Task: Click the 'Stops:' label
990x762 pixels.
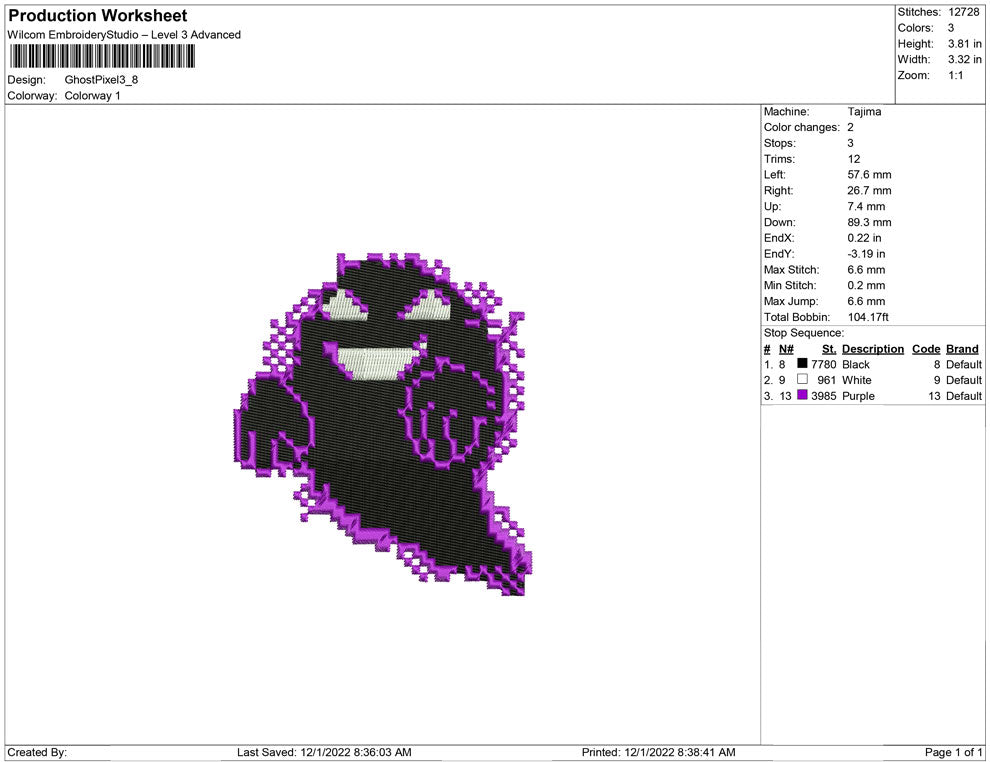Action: [780, 143]
